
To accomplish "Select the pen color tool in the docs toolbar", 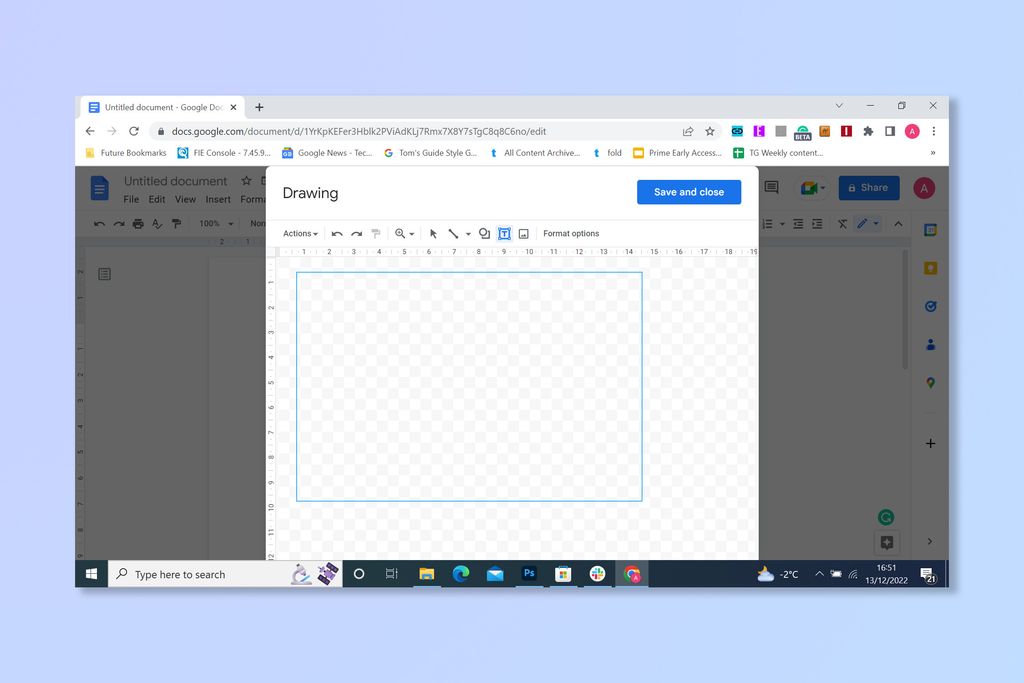I will point(862,224).
